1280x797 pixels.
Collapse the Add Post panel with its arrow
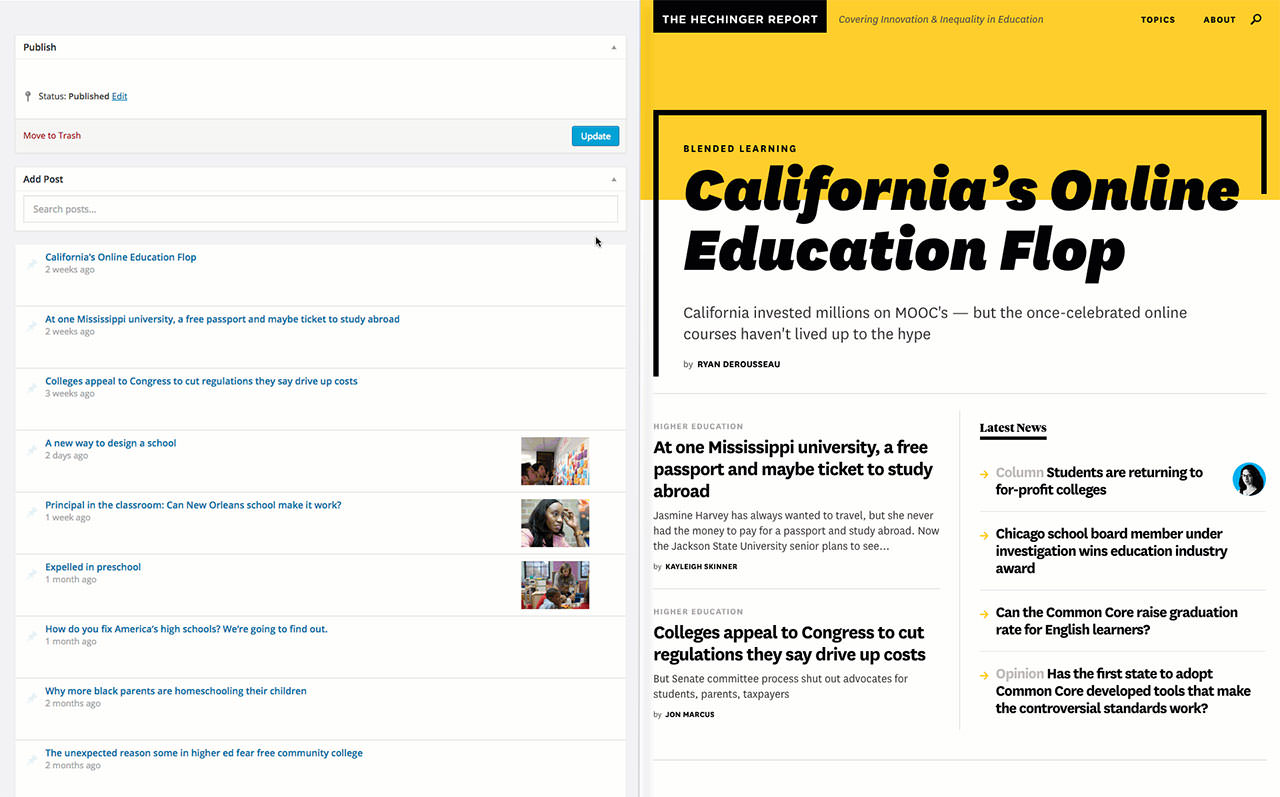tap(614, 179)
